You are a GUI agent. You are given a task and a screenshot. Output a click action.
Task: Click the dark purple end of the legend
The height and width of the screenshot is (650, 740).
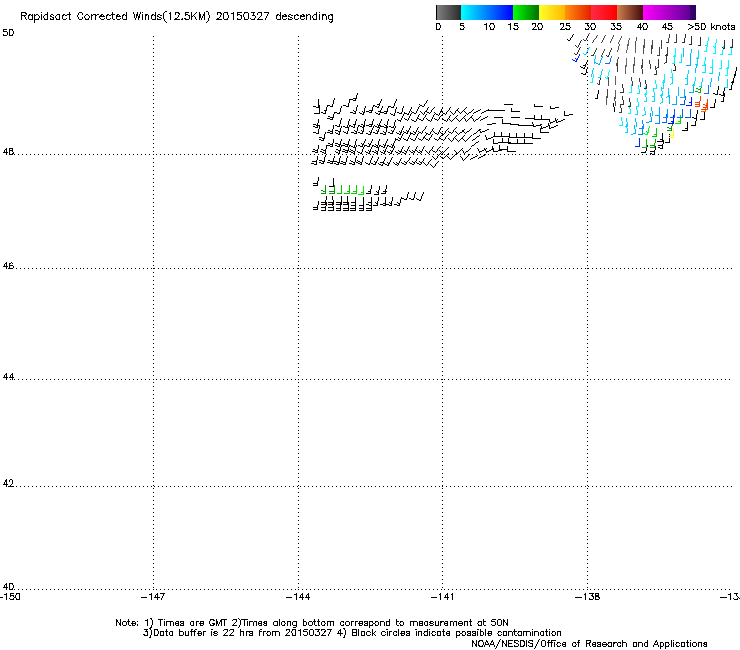692,12
